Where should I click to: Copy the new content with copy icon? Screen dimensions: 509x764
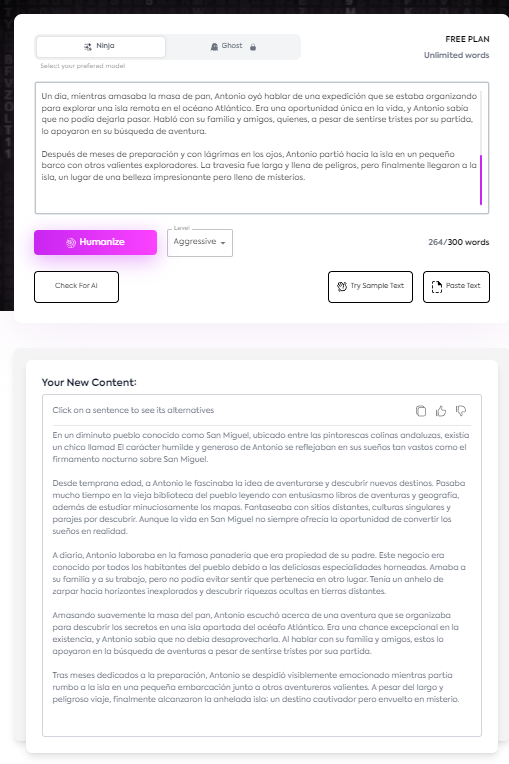point(421,411)
